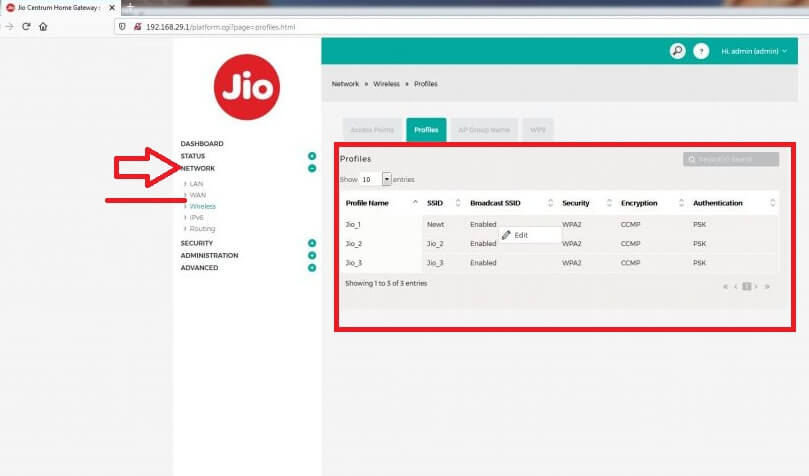This screenshot has height=476, width=809.
Task: Go to next table page
Action: 756,286
